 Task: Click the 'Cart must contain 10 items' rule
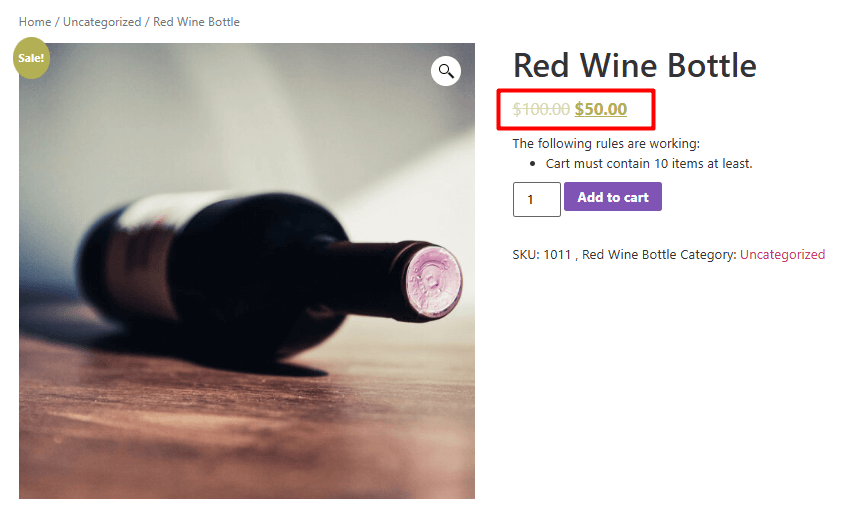point(648,163)
